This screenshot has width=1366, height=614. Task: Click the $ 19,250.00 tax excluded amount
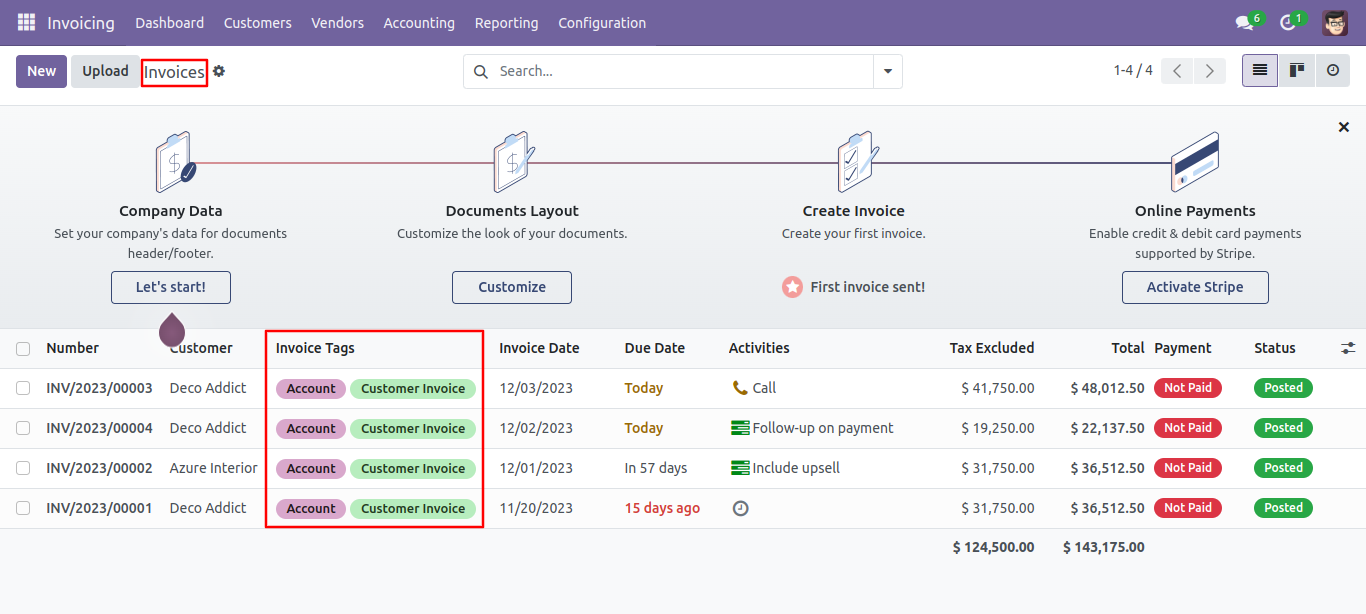(x=998, y=428)
